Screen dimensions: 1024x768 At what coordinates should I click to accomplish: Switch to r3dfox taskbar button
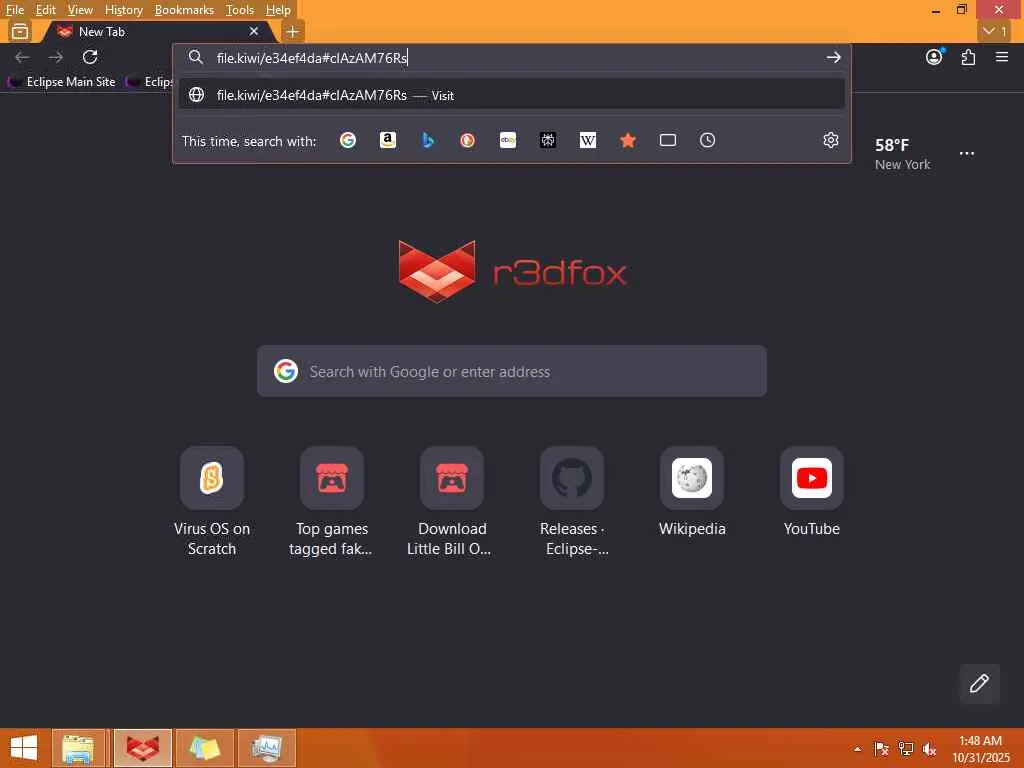[x=142, y=748]
